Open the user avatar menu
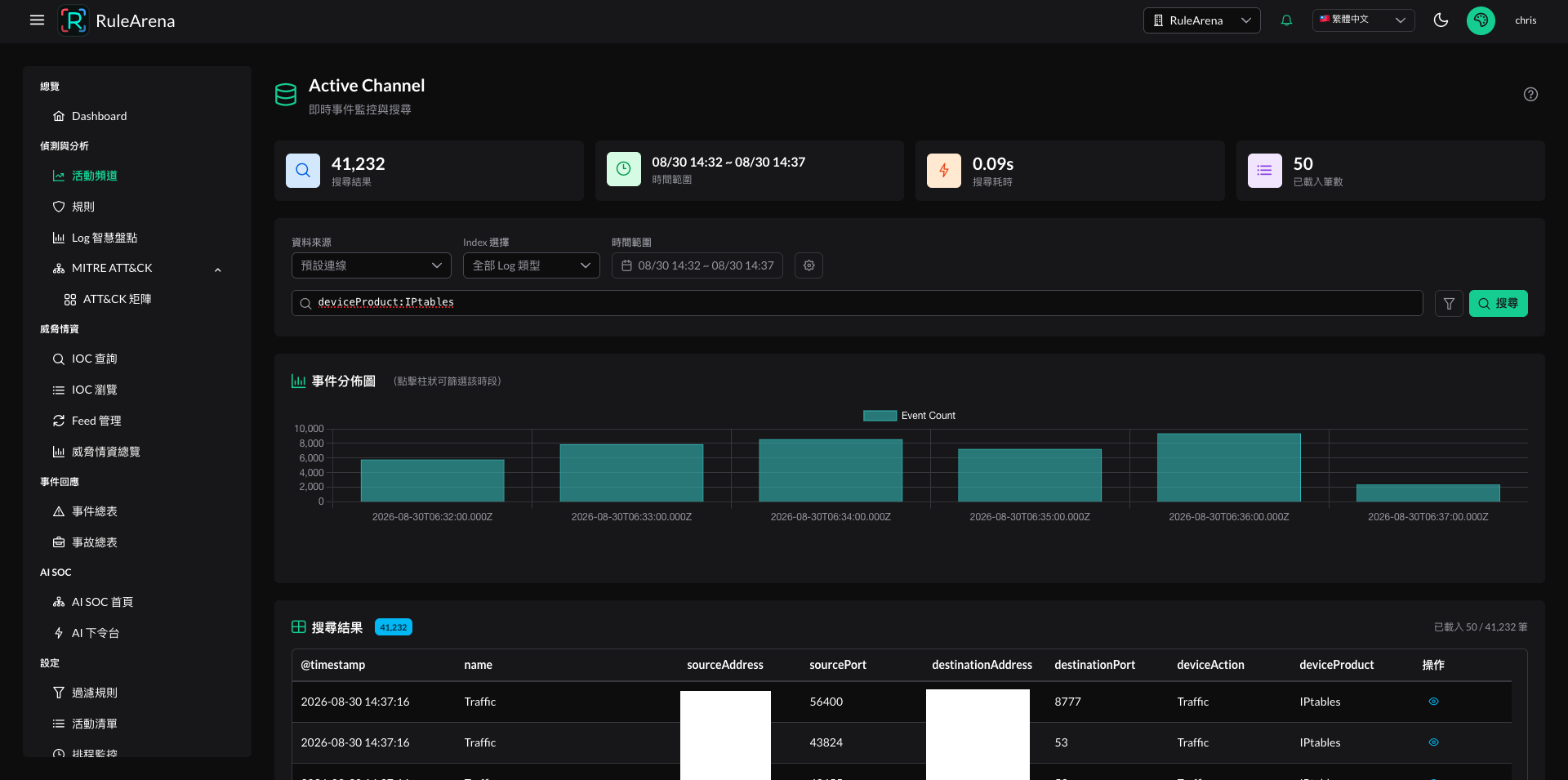The height and width of the screenshot is (780, 1568). (1481, 20)
